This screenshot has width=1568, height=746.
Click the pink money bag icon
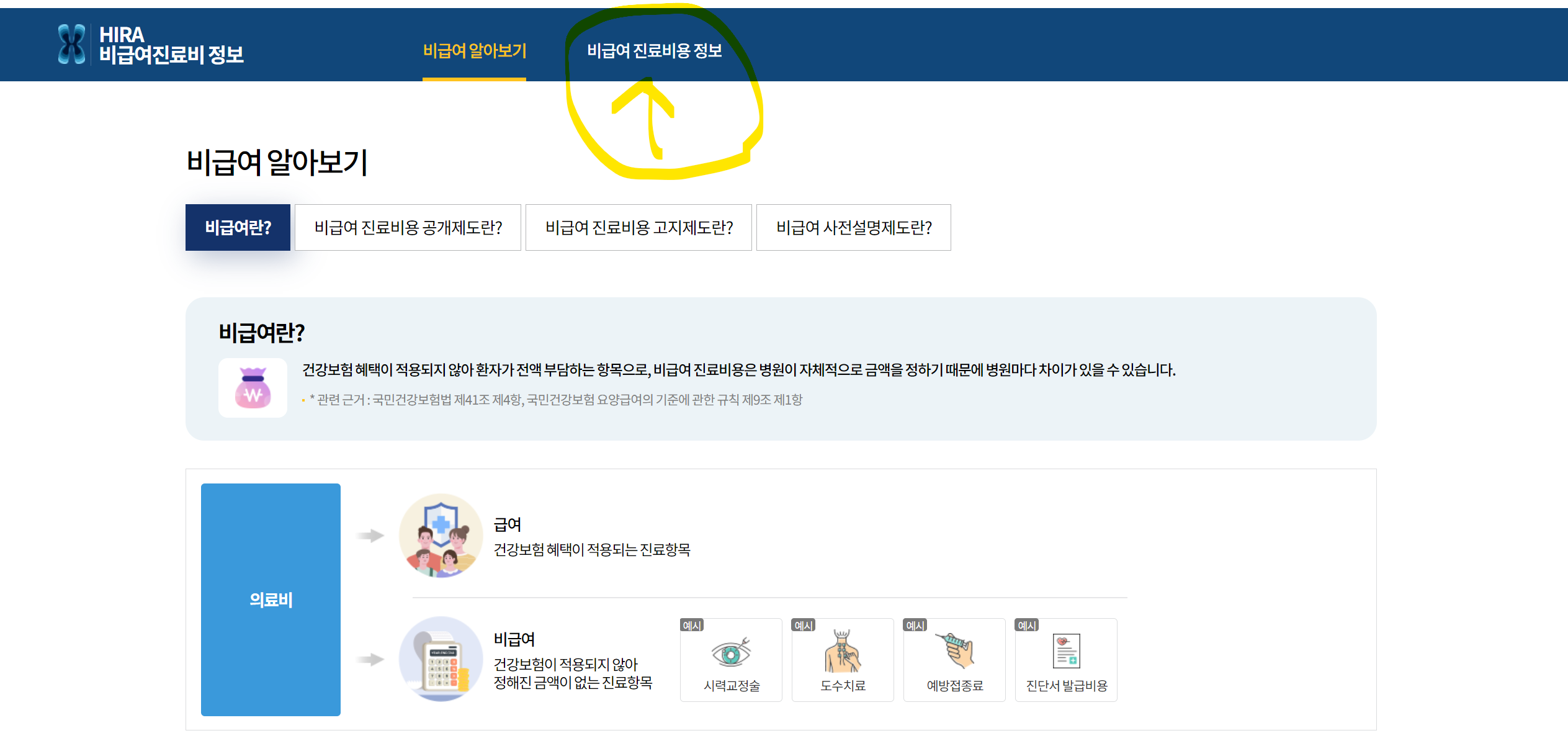click(253, 388)
